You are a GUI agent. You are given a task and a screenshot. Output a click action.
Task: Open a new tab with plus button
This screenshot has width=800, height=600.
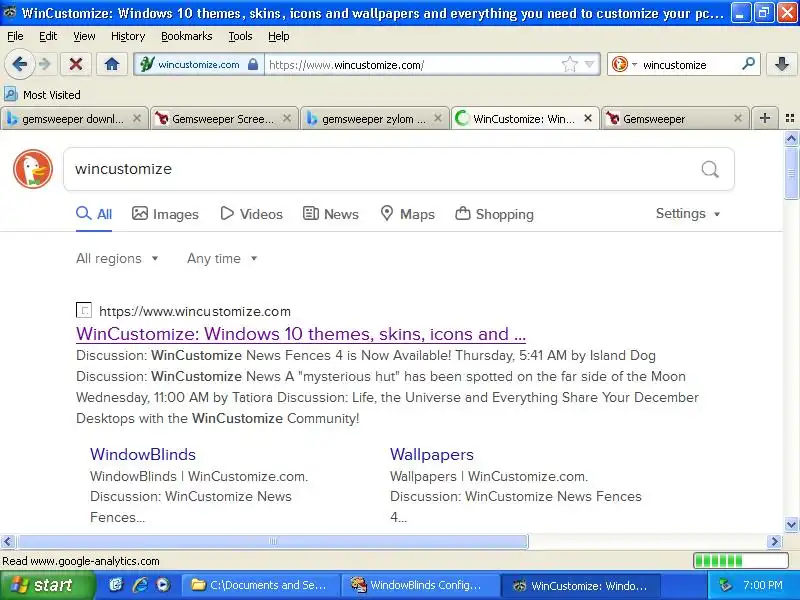click(x=765, y=118)
